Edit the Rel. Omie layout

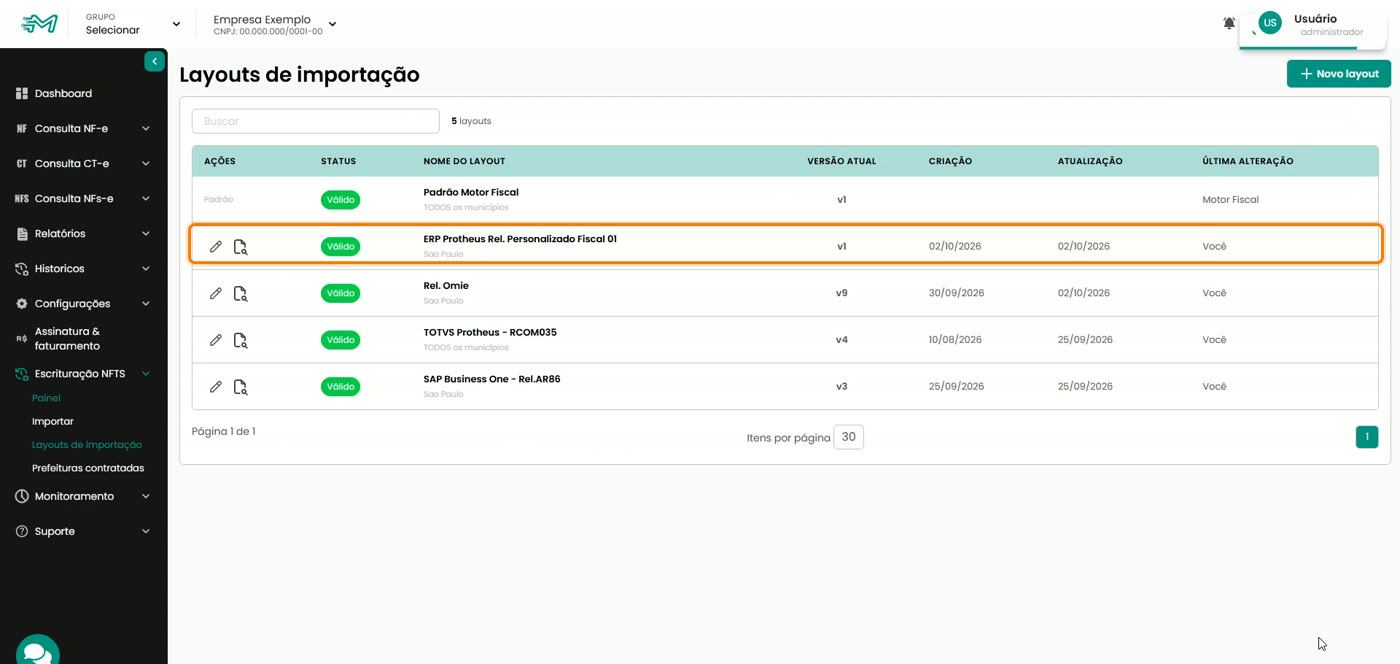point(215,293)
